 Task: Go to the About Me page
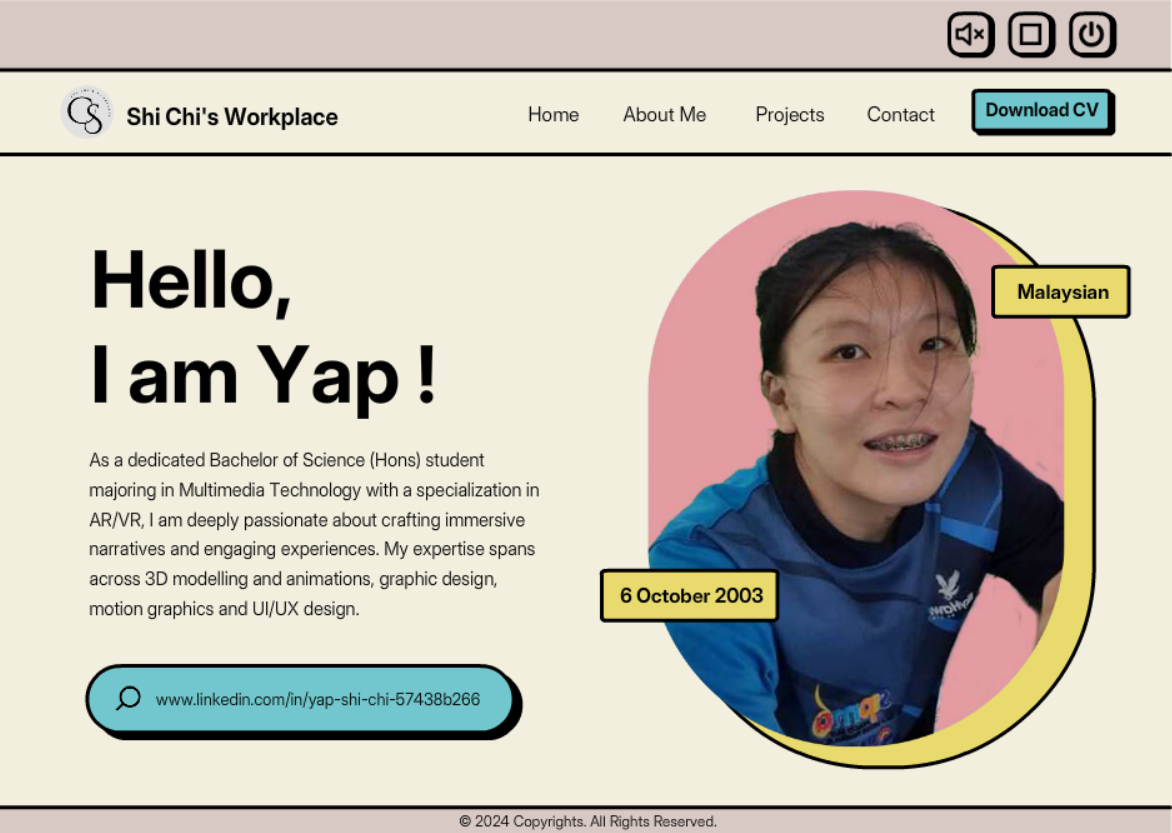664,115
